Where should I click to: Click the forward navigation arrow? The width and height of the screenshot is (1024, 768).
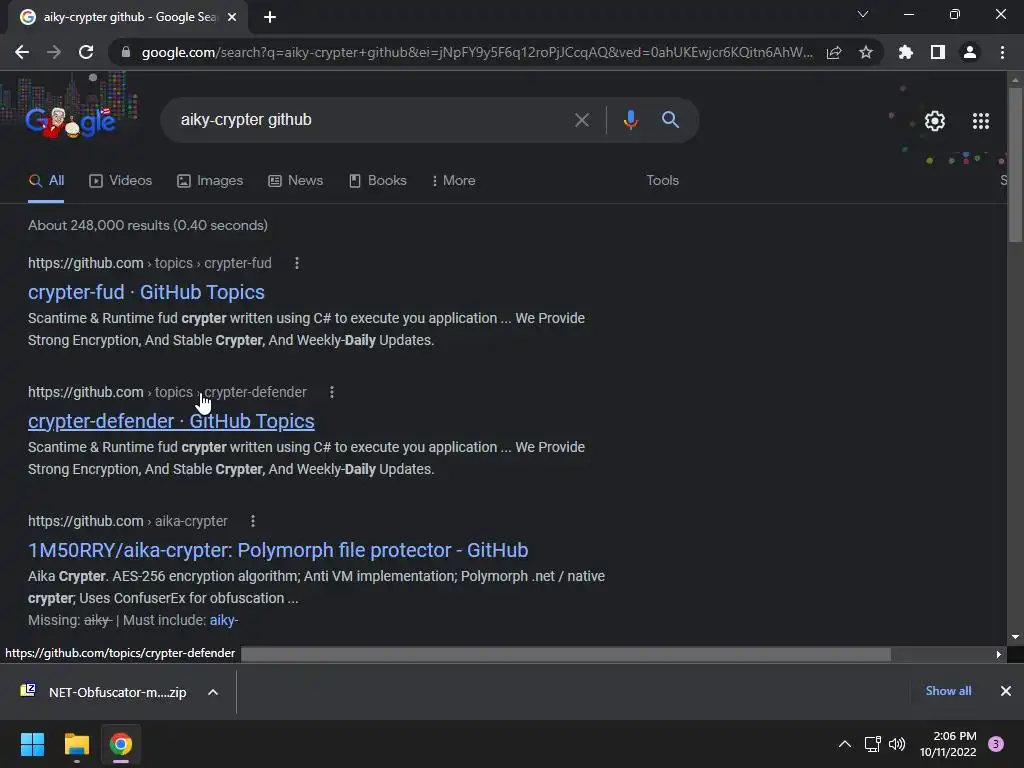[x=54, y=52]
